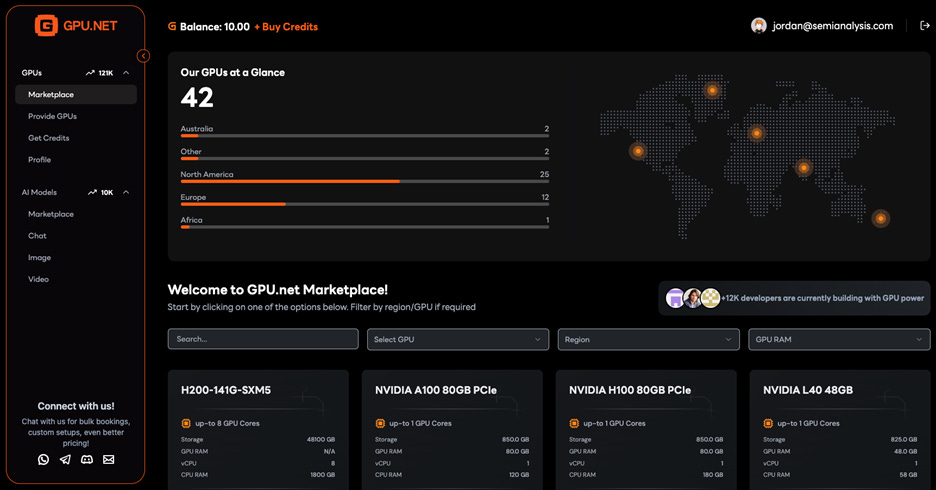Open WhatsApp contact icon
Screen dimensions: 936x490
click(x=44, y=460)
